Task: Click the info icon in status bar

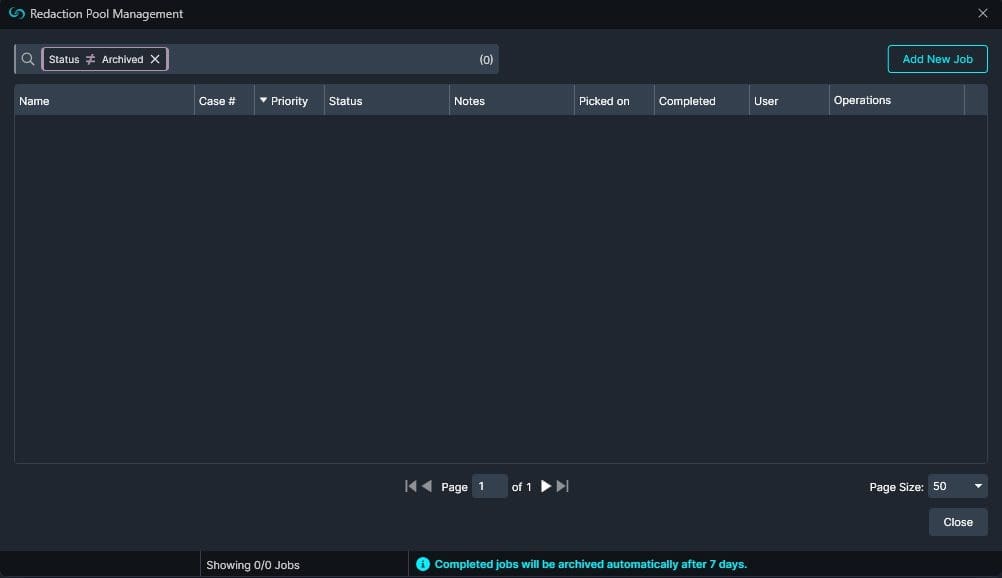Action: pos(422,565)
